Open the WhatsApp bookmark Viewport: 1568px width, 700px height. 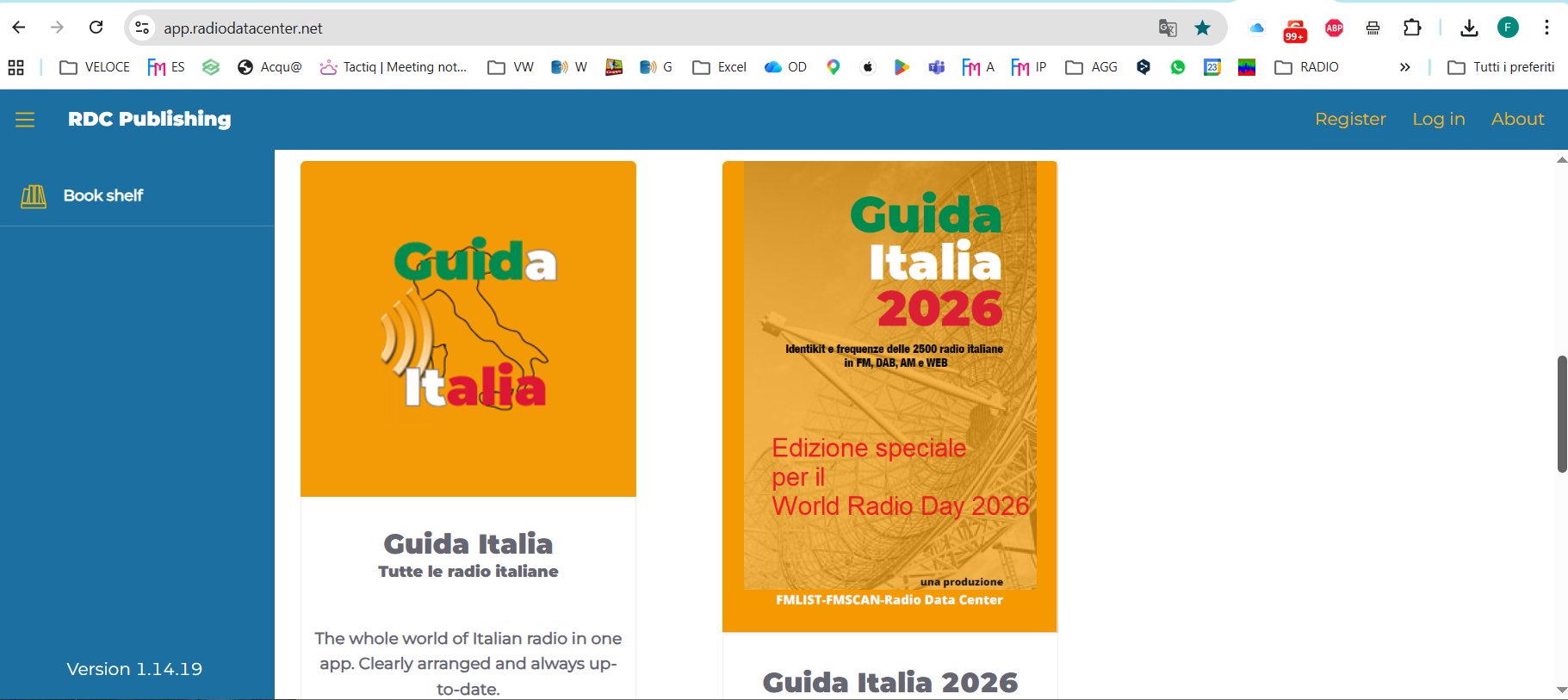click(x=1178, y=67)
